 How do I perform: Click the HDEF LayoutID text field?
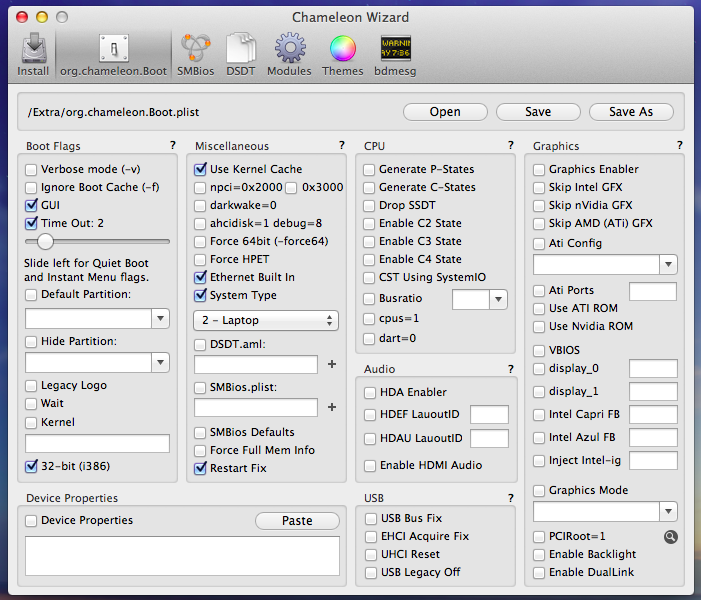pos(489,414)
